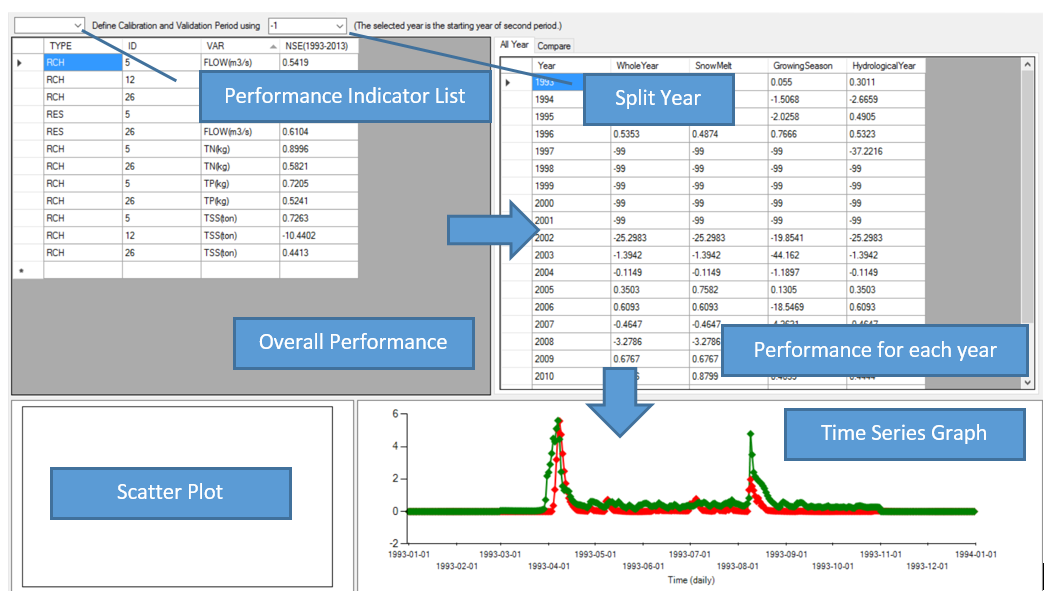Select year 1997 row
The image size is (1051, 601).
point(572,151)
